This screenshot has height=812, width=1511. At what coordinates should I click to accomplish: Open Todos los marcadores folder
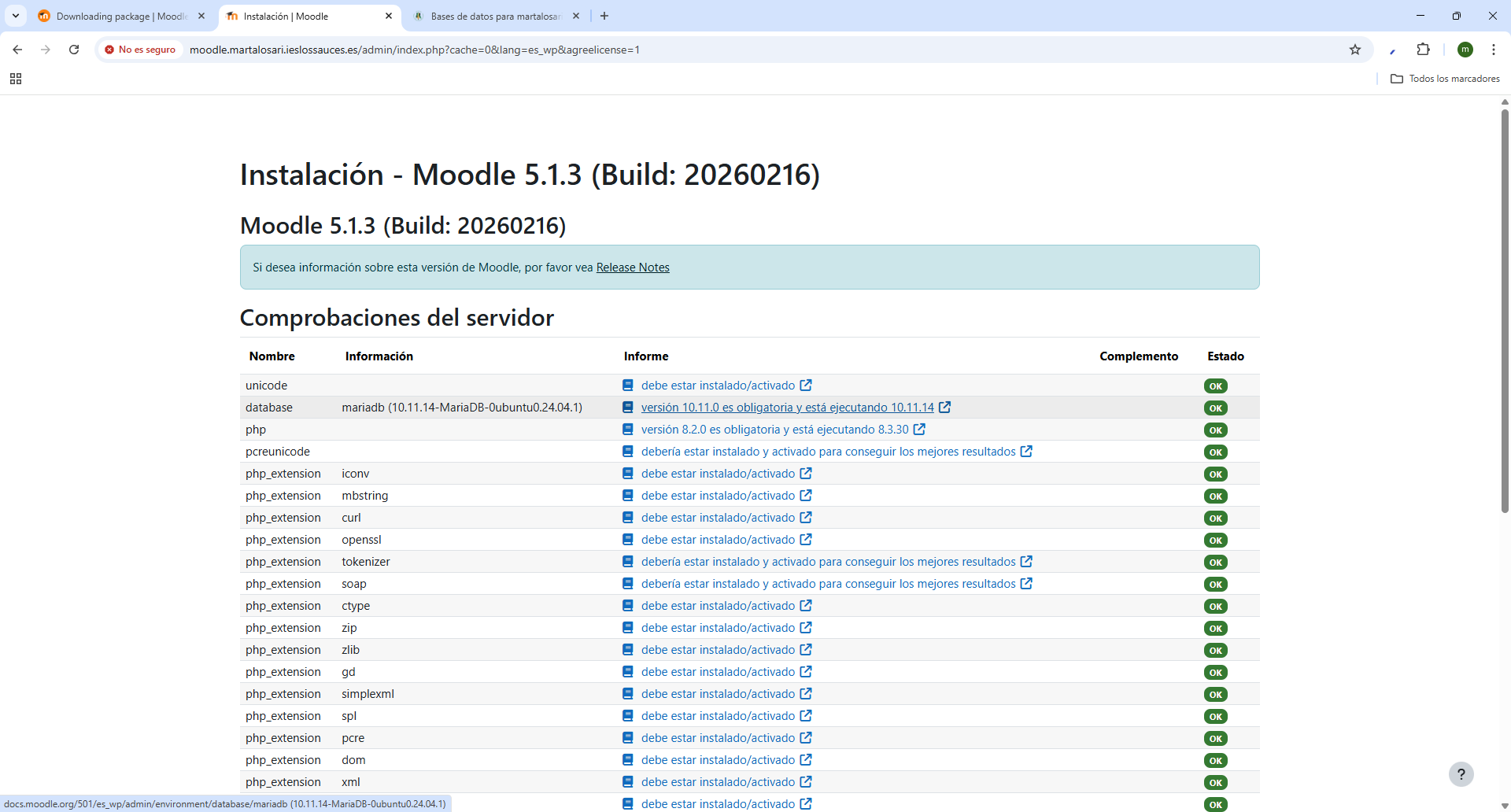click(x=1445, y=79)
